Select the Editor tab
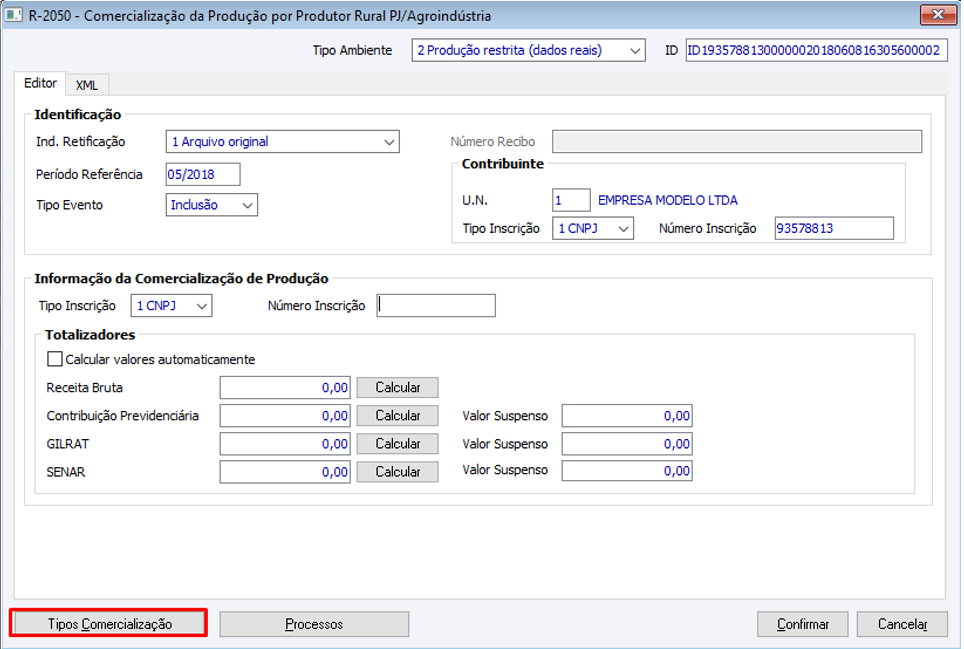This screenshot has width=964, height=649. coord(40,84)
